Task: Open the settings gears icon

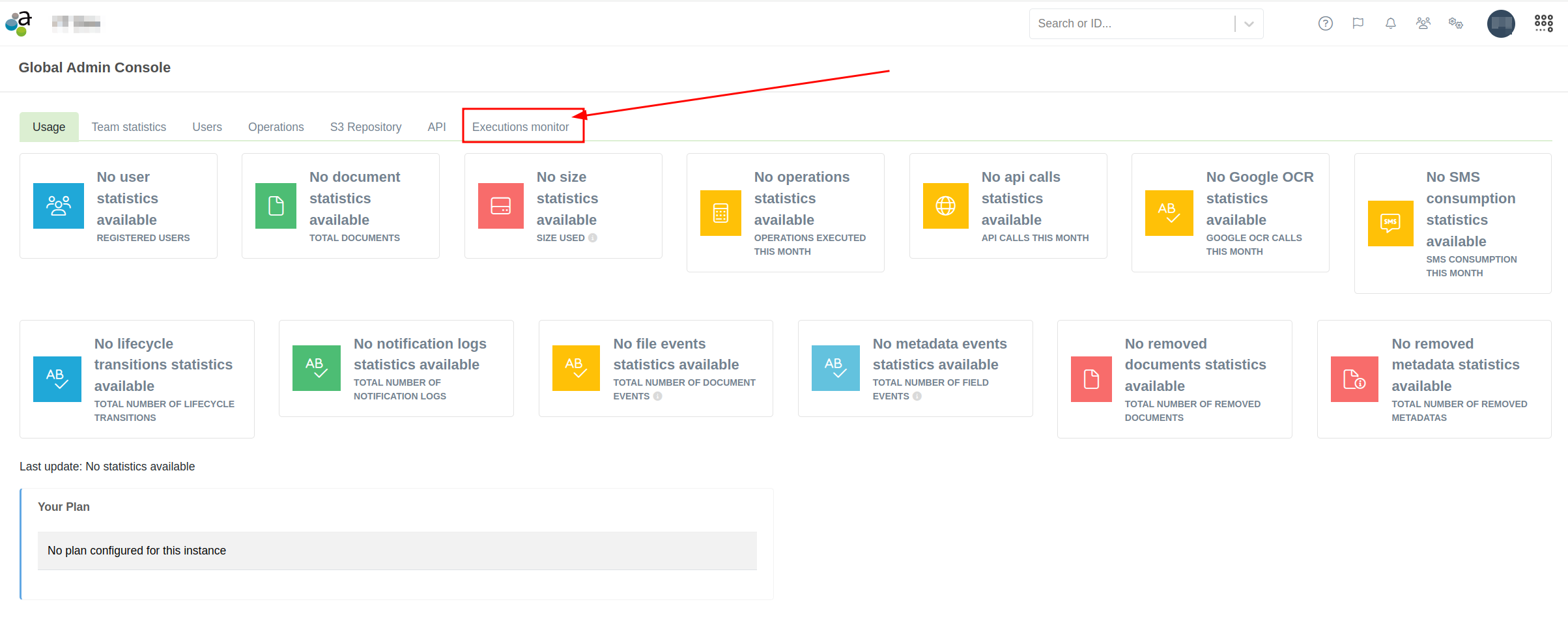Action: (1455, 23)
